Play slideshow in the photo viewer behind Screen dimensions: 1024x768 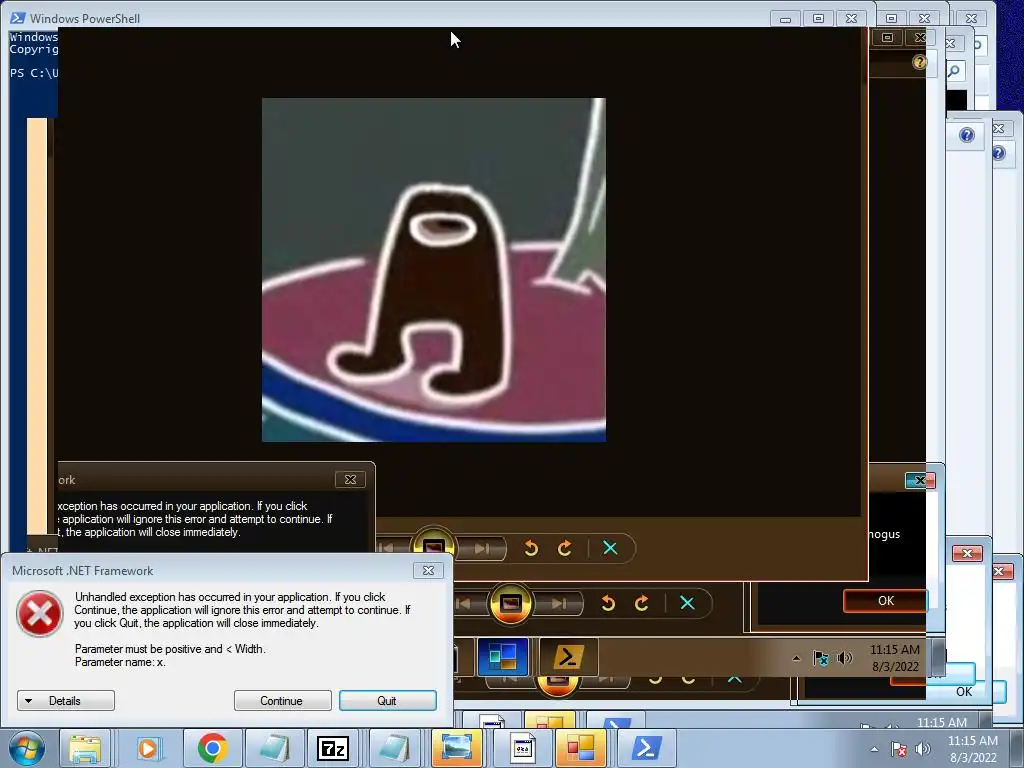pyautogui.click(x=510, y=603)
